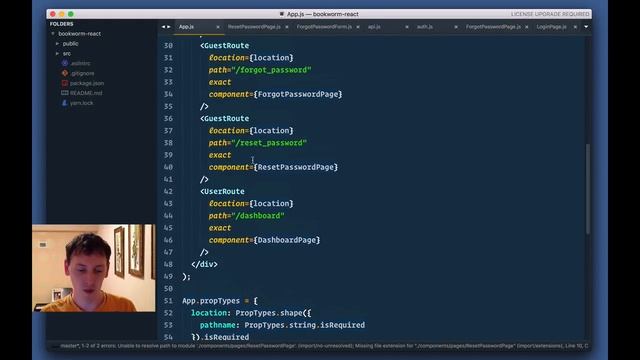Click {ForgotPasswordPage} on line 34
This screenshot has width=640, height=360.
click(298, 94)
